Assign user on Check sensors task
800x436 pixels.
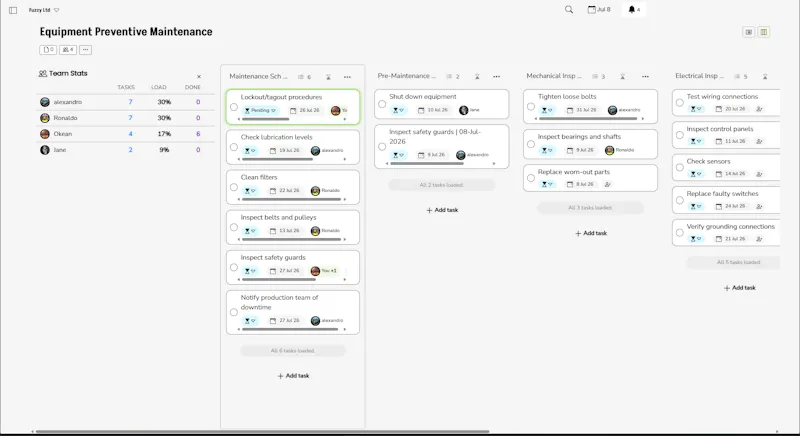[x=759, y=174]
